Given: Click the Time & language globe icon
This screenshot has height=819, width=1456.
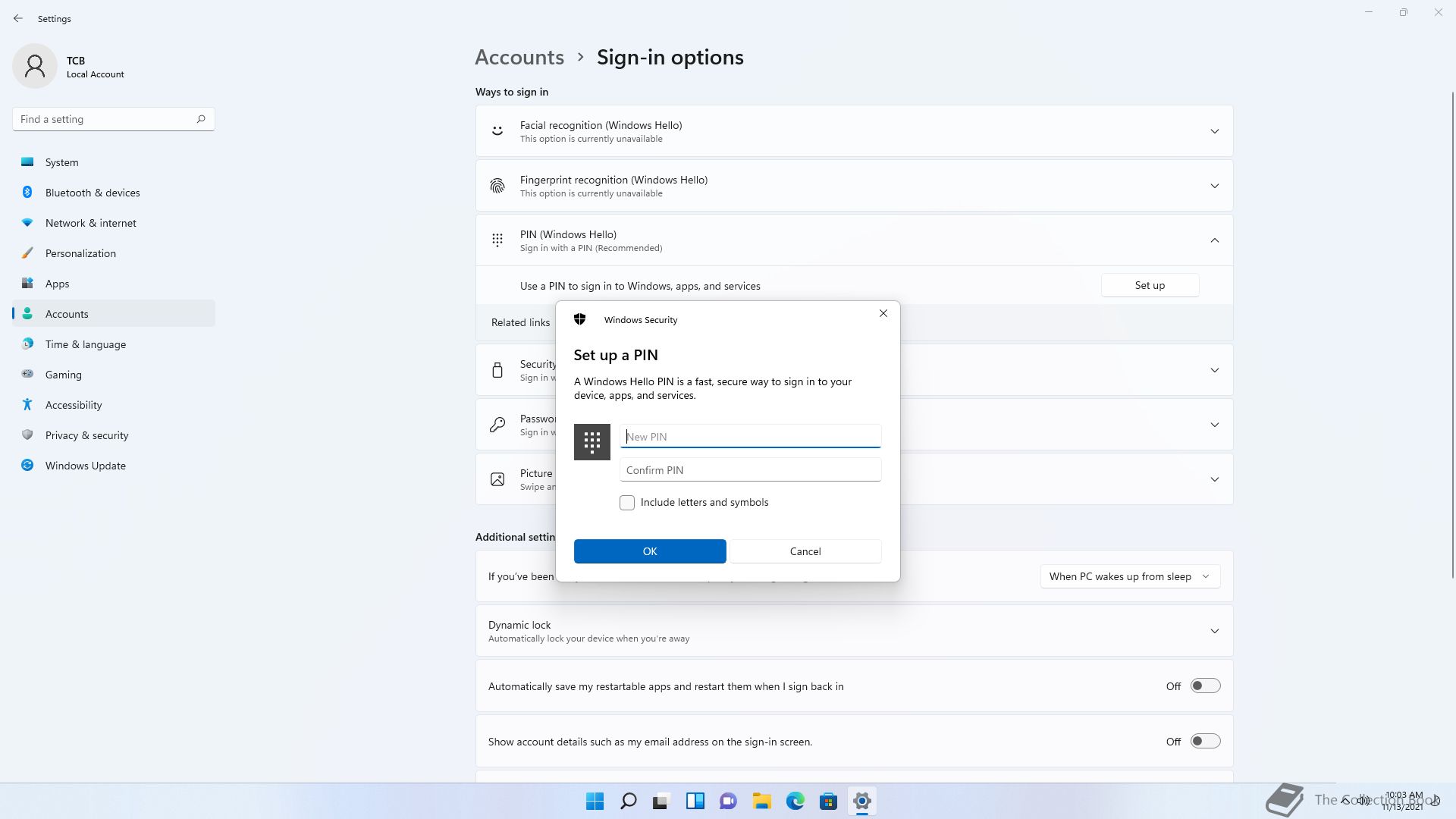Looking at the screenshot, I should click(27, 344).
